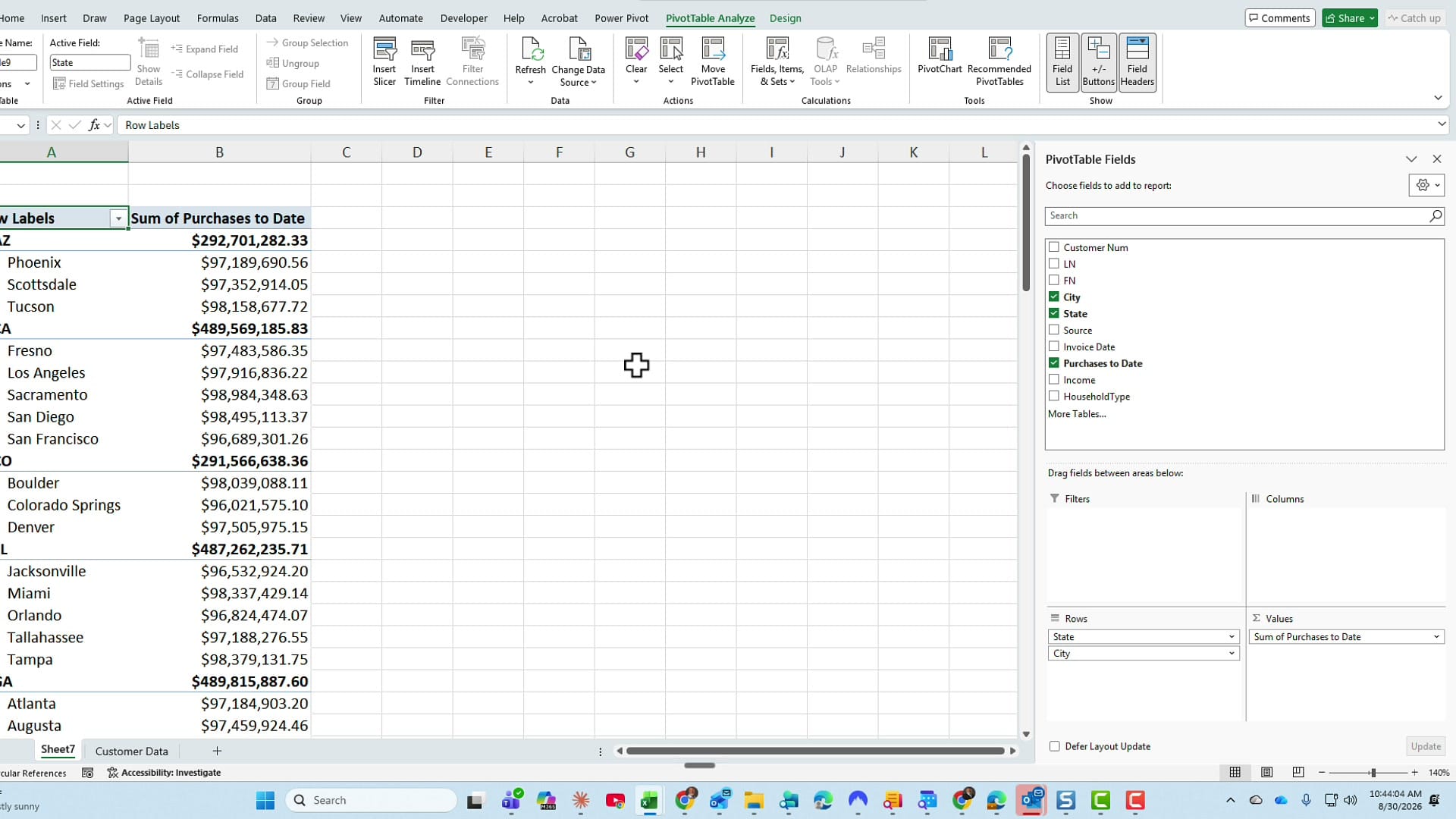
Task: Check the Source field checkbox
Action: pyautogui.click(x=1054, y=330)
